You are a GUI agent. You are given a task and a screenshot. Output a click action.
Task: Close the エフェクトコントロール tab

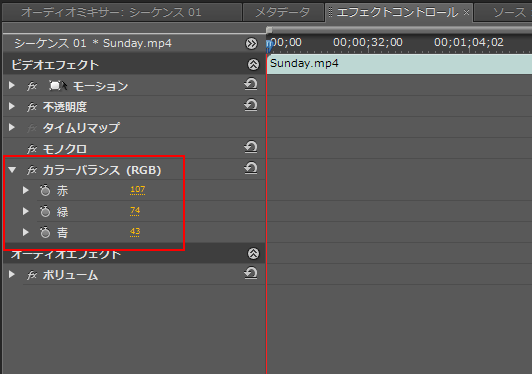[x=467, y=13]
